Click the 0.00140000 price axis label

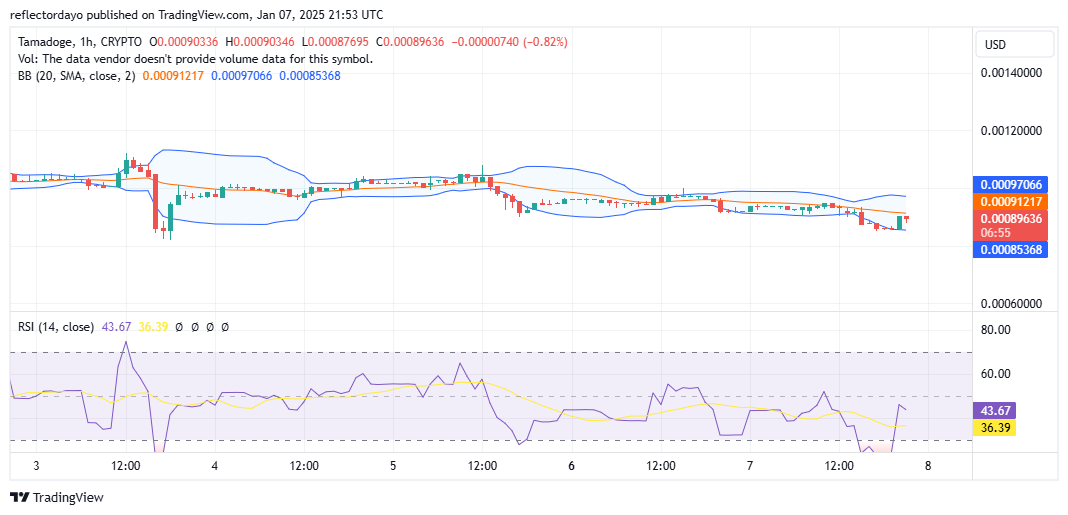[1009, 72]
